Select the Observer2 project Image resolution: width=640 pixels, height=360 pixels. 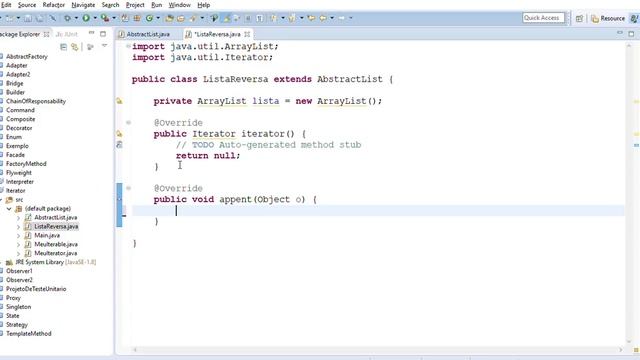[19, 280]
